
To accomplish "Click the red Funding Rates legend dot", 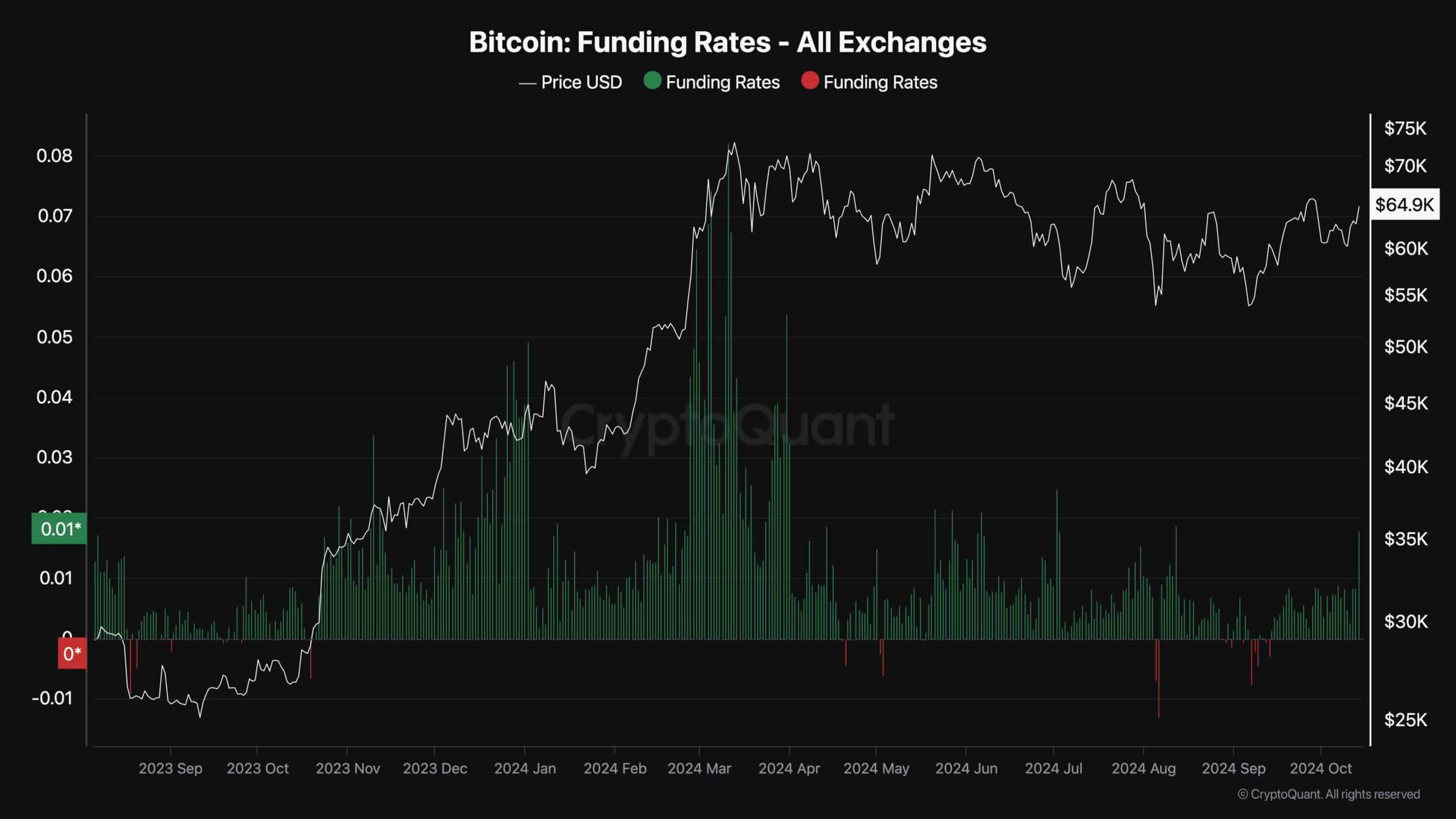I will click(x=809, y=81).
